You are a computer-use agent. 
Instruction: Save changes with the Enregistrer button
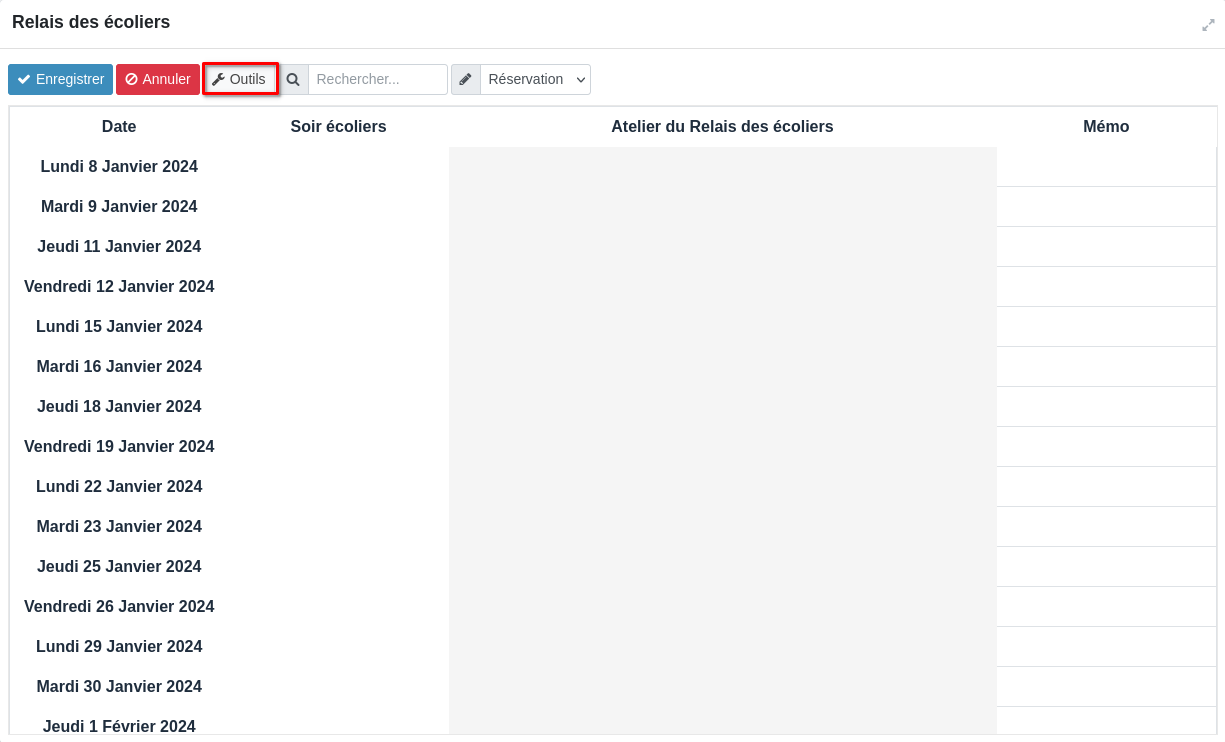pyautogui.click(x=61, y=79)
